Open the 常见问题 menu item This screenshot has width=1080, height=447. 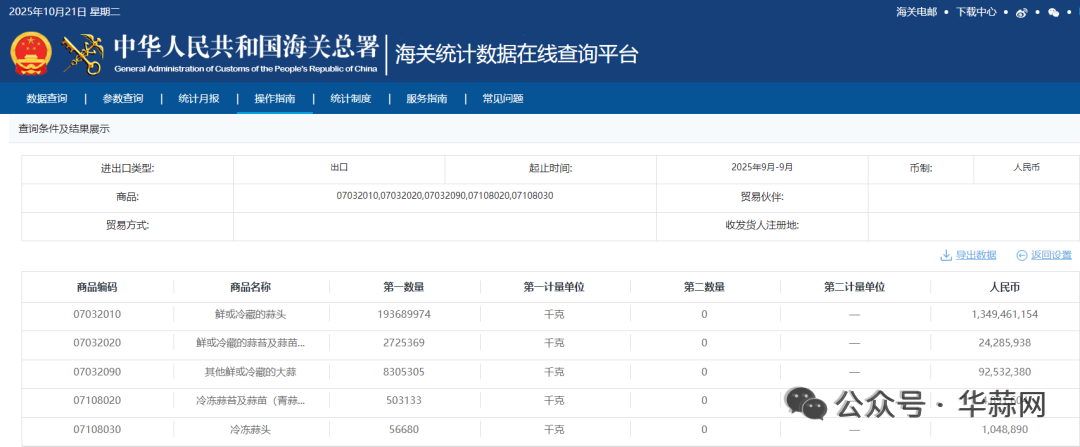(x=503, y=99)
